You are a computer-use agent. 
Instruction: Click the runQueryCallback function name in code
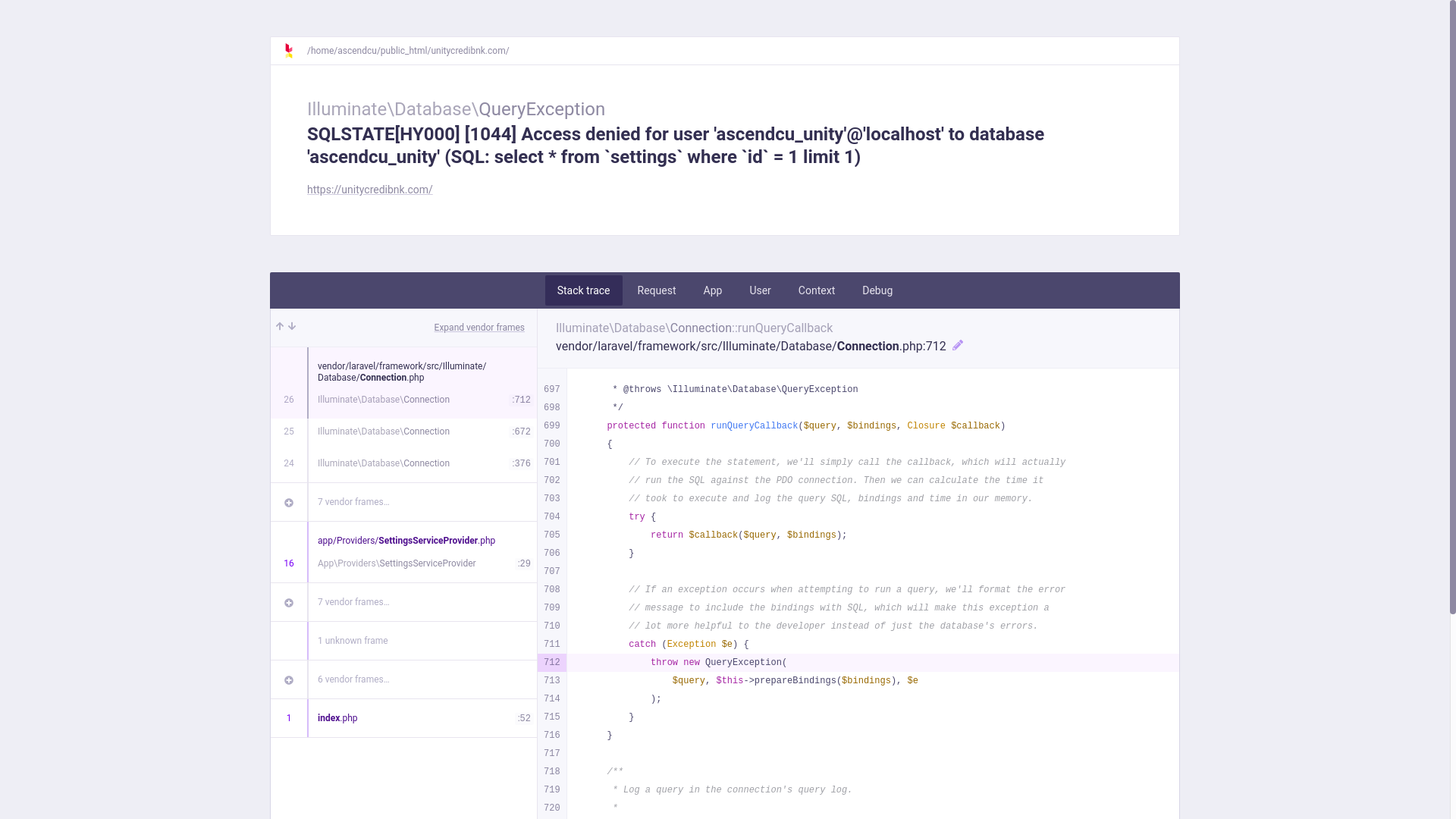pyautogui.click(x=754, y=426)
